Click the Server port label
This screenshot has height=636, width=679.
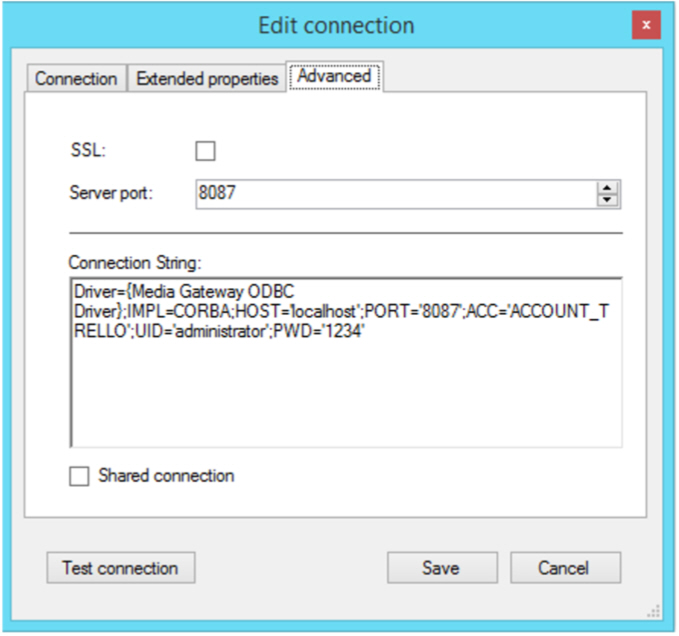coord(111,193)
